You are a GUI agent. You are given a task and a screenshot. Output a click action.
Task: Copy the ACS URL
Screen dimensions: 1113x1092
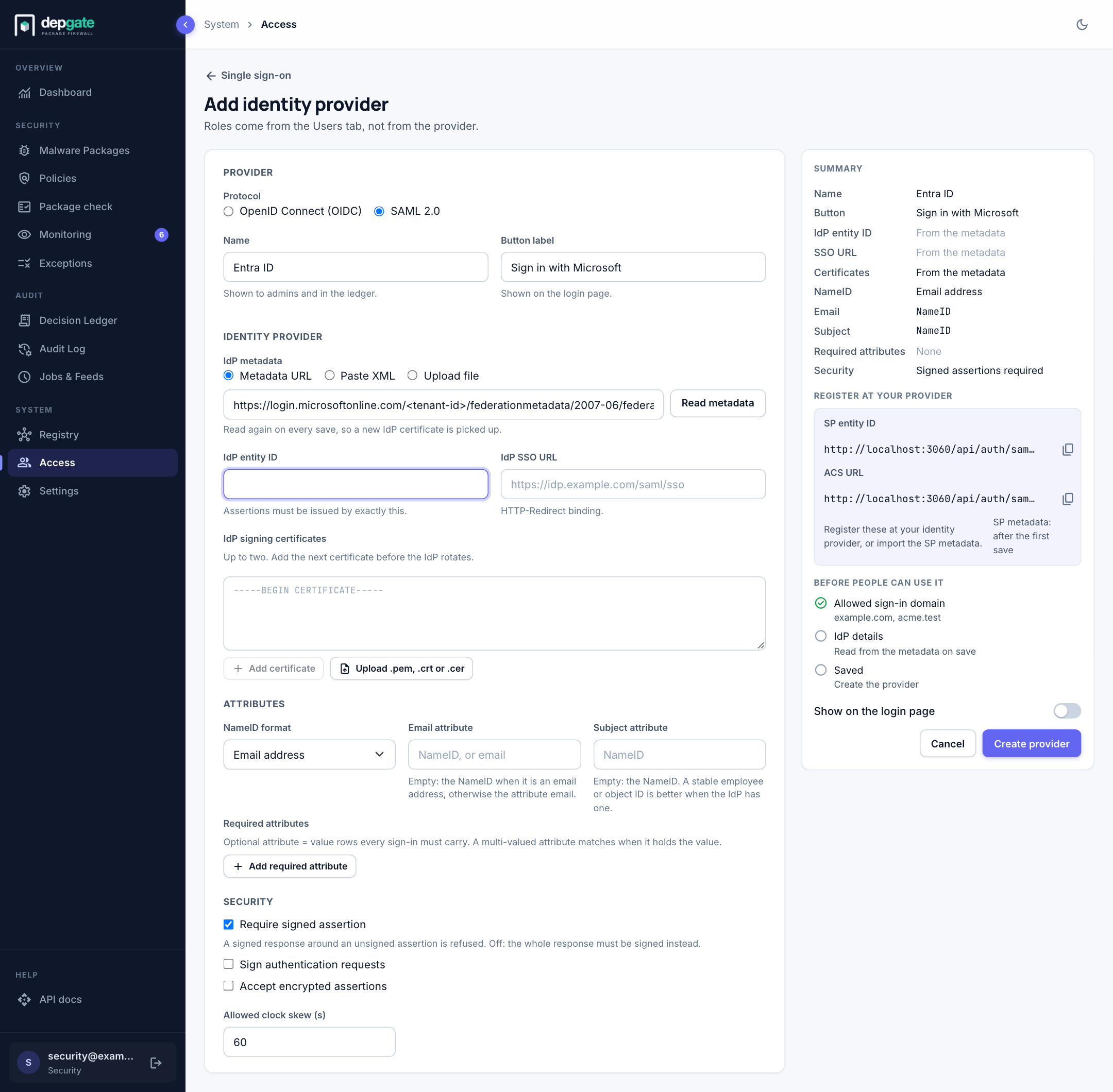[x=1067, y=499]
